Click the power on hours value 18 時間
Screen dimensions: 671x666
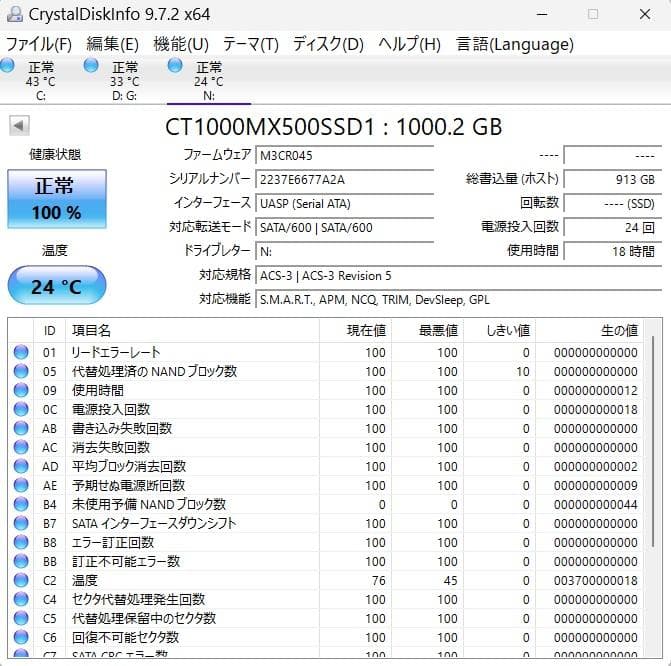pos(613,251)
